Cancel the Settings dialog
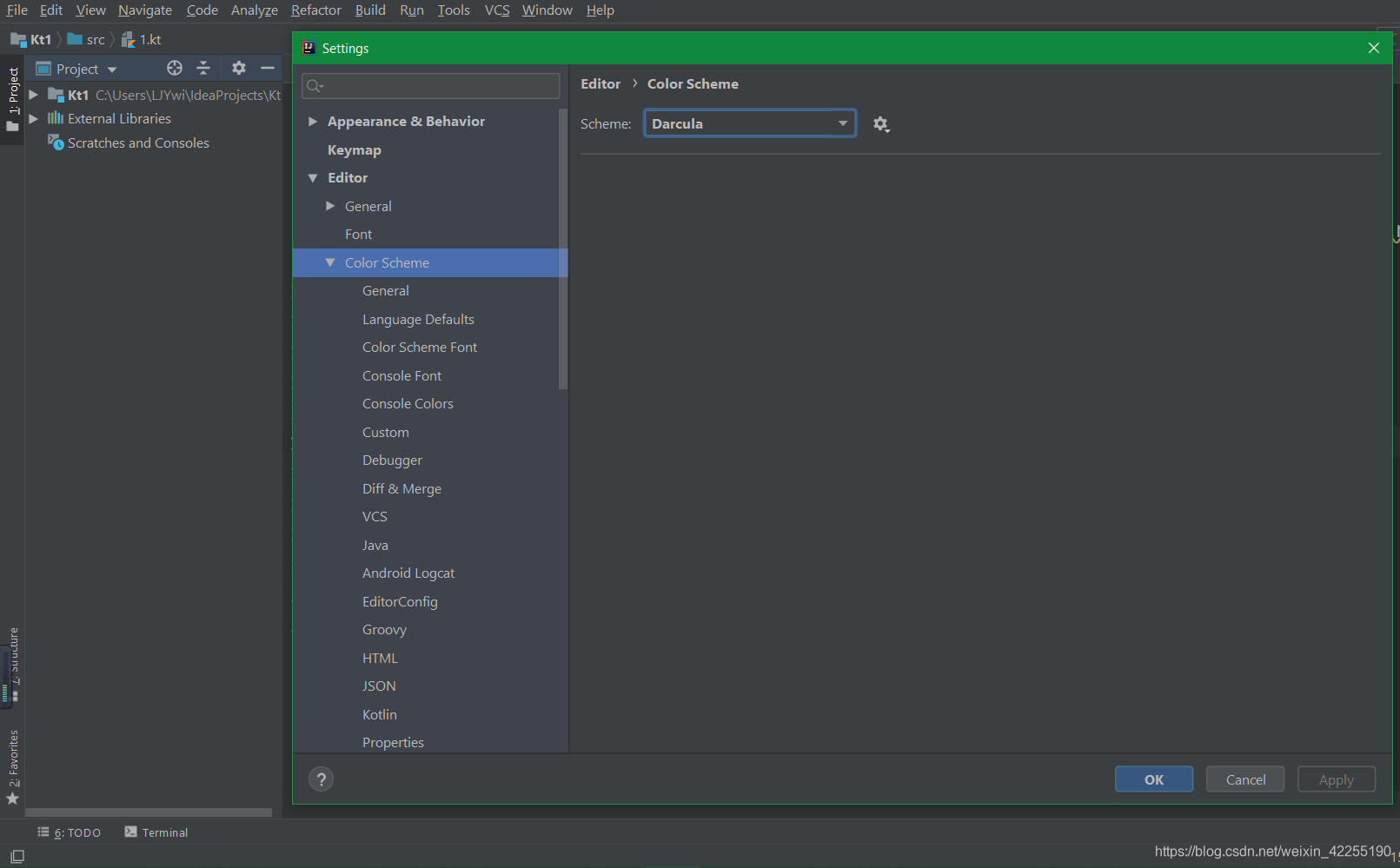1400x868 pixels. tap(1245, 779)
